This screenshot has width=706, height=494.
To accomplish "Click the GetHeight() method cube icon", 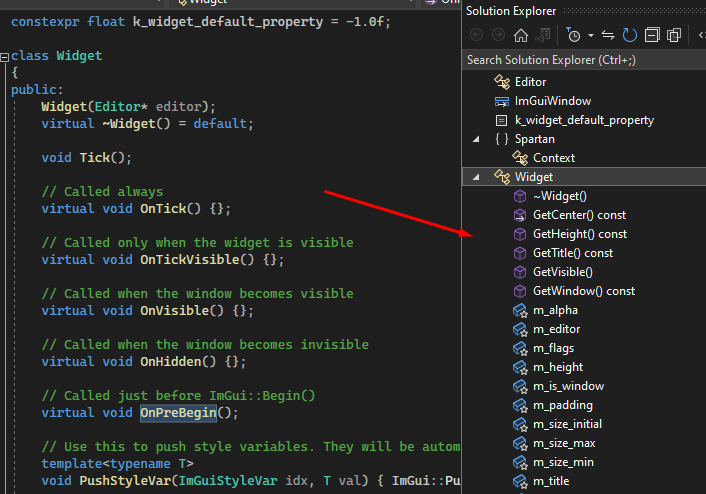I will (520, 234).
